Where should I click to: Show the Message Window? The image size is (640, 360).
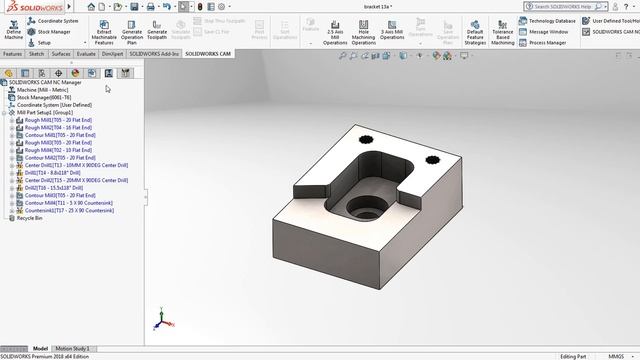click(x=543, y=32)
